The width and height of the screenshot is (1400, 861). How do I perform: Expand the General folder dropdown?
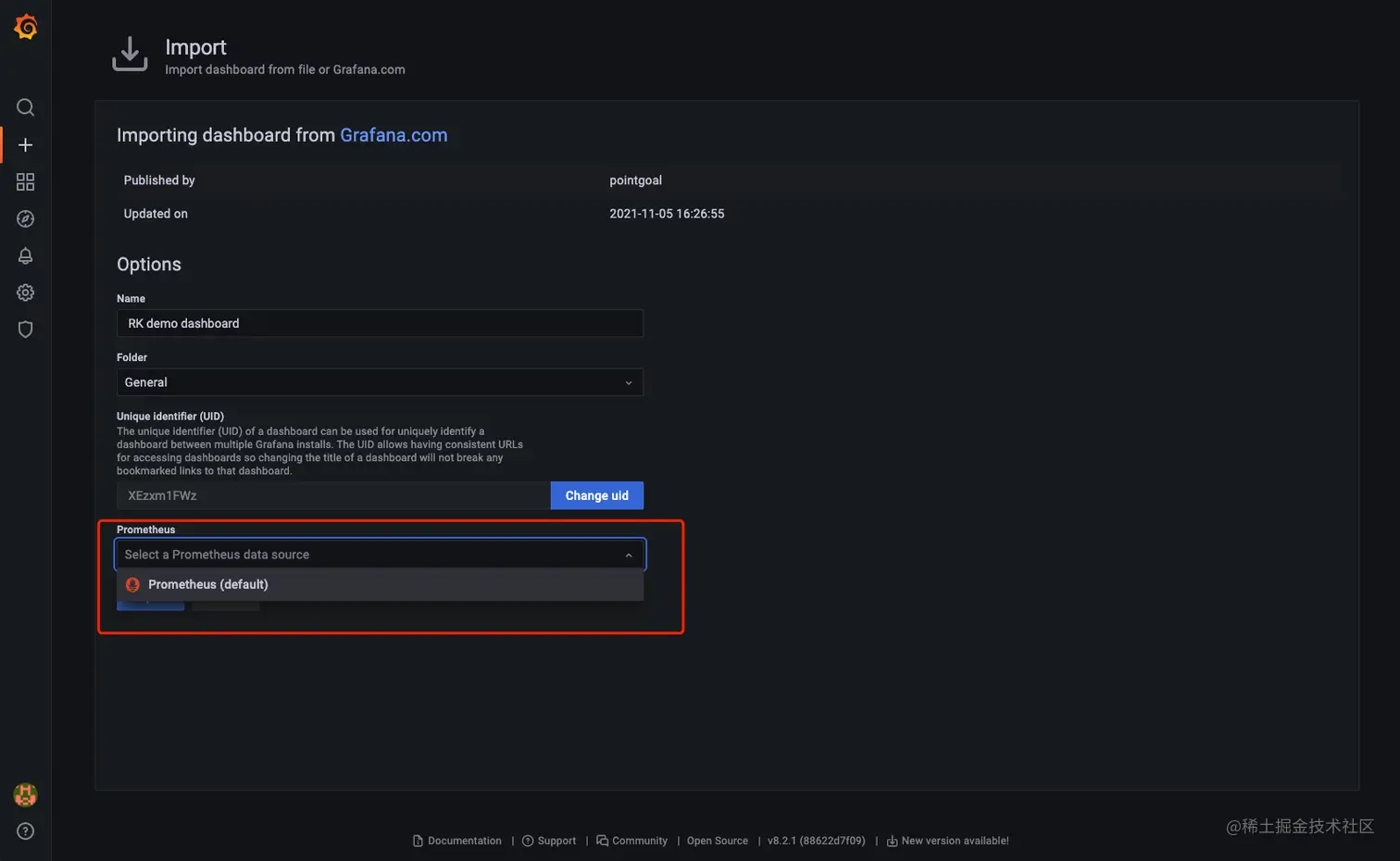click(x=380, y=382)
